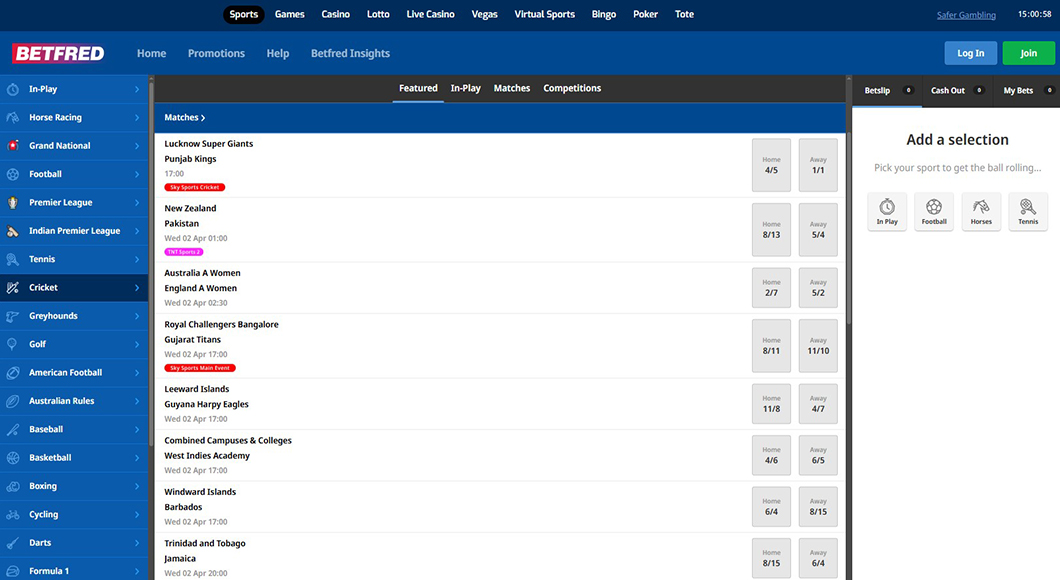Open In Play shortcut in betslip panel

tap(887, 212)
